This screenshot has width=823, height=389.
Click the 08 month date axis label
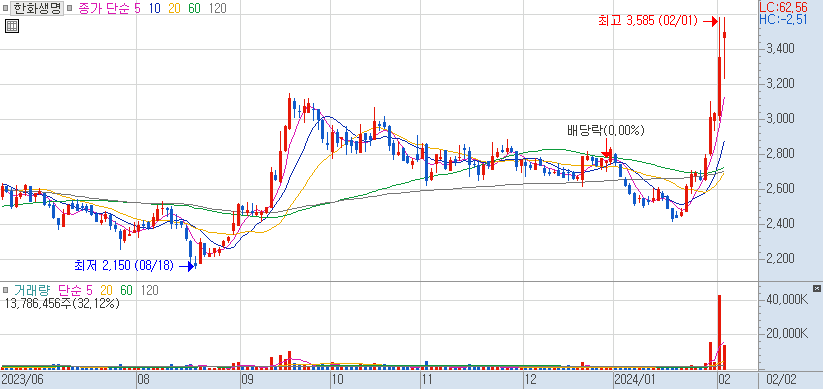144,380
